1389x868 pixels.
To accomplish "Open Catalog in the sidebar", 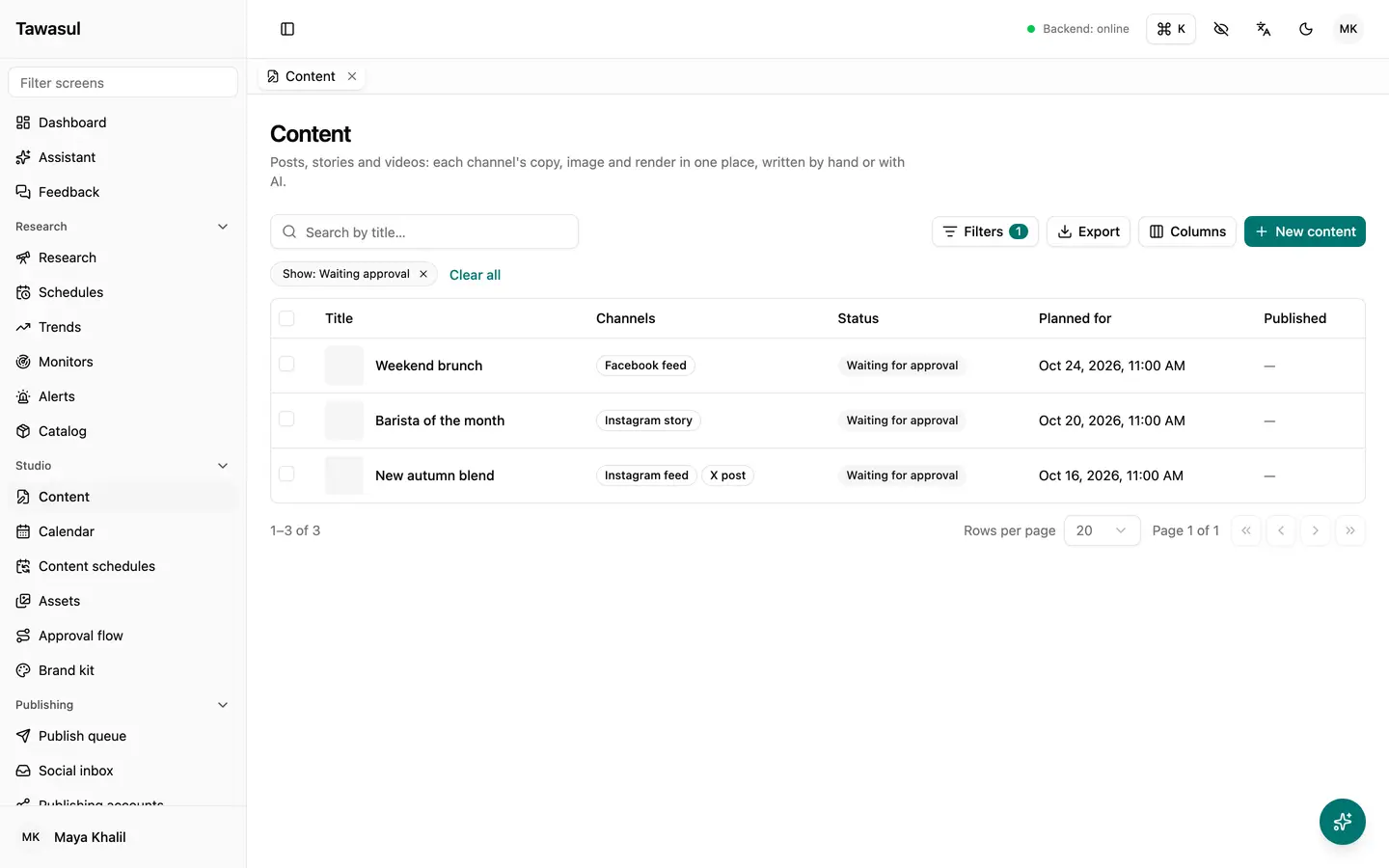I will pyautogui.click(x=123, y=431).
